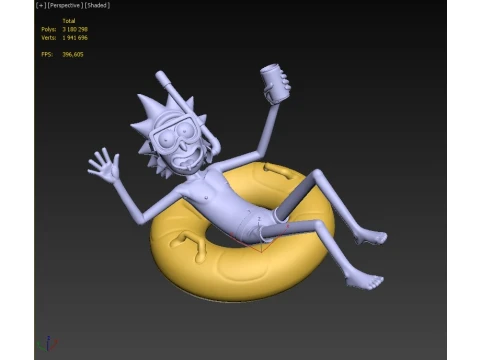This screenshot has height=360, width=480.
Task: Click the FPS value 396,605
Action: point(73,54)
